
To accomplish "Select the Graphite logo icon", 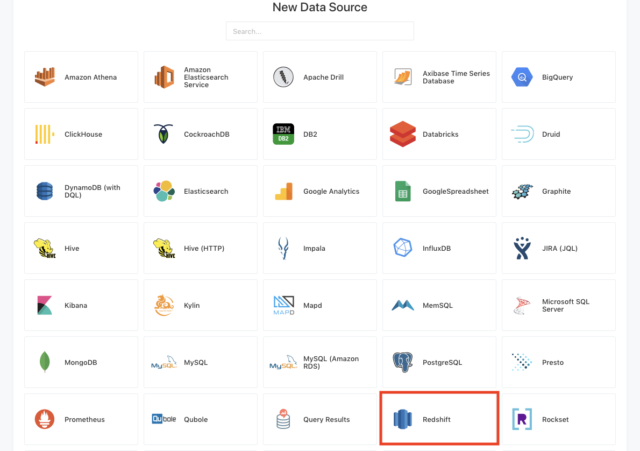I will pyautogui.click(x=522, y=191).
